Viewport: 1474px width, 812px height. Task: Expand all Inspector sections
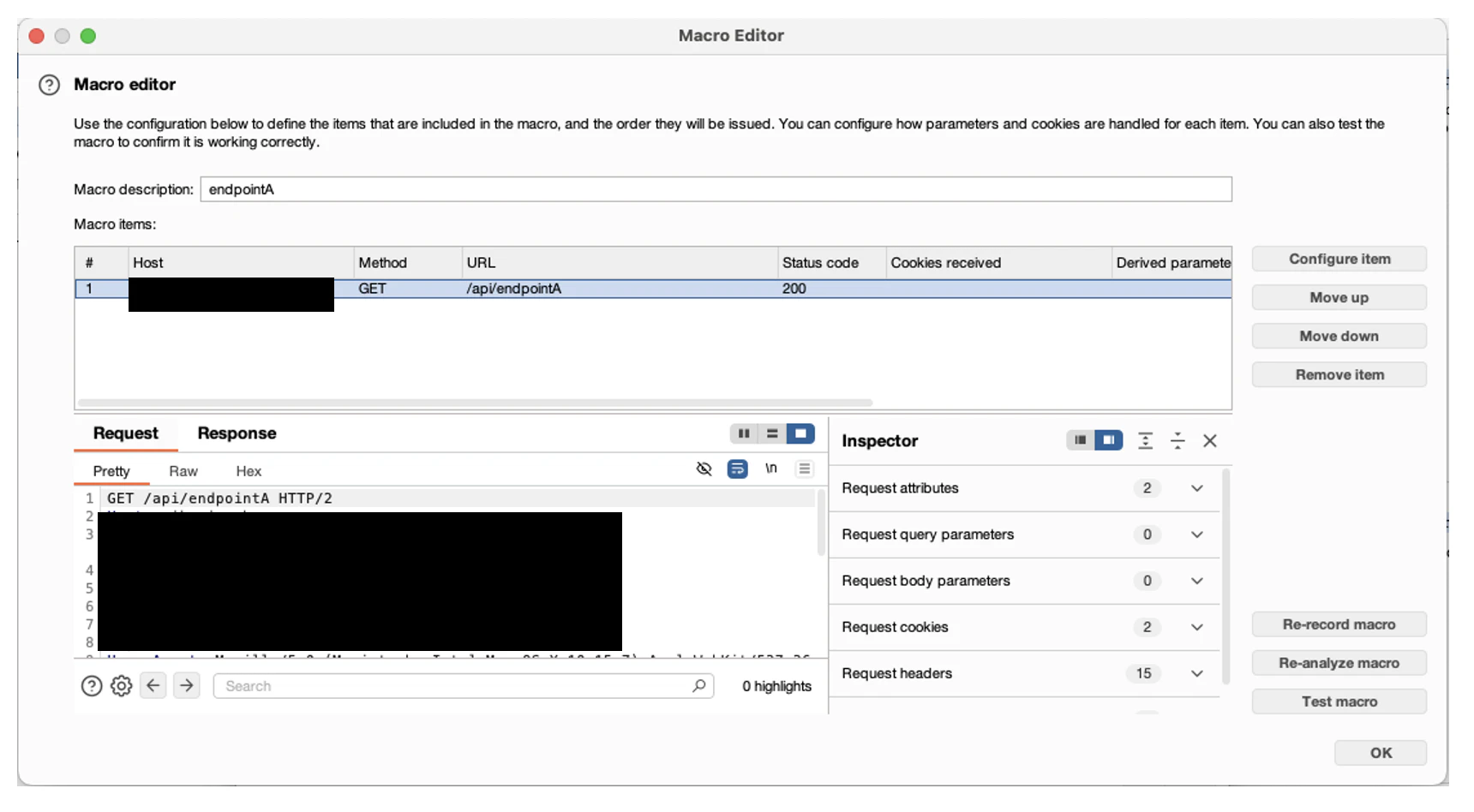click(x=1146, y=440)
